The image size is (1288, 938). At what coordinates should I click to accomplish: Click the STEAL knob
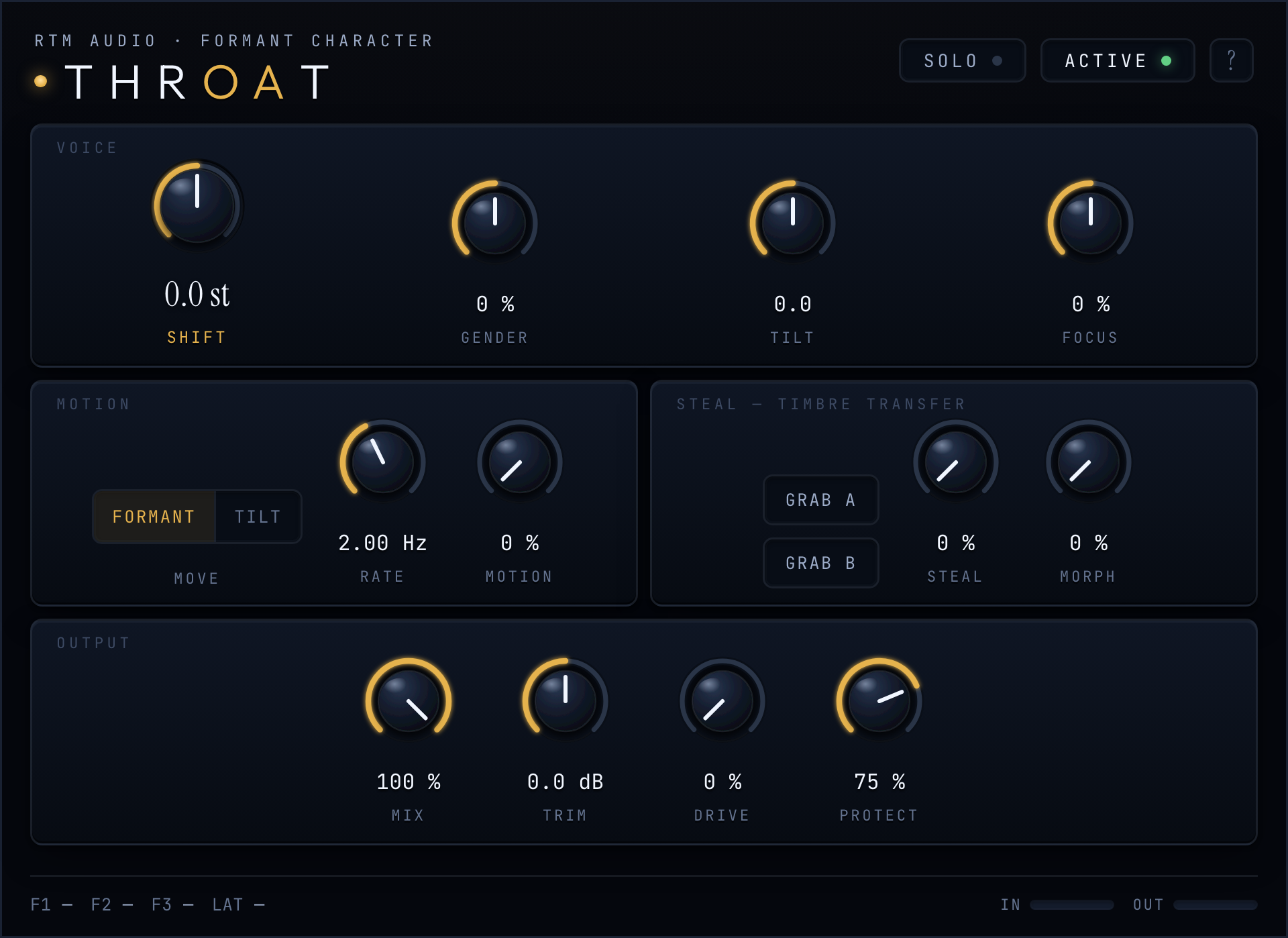[955, 462]
